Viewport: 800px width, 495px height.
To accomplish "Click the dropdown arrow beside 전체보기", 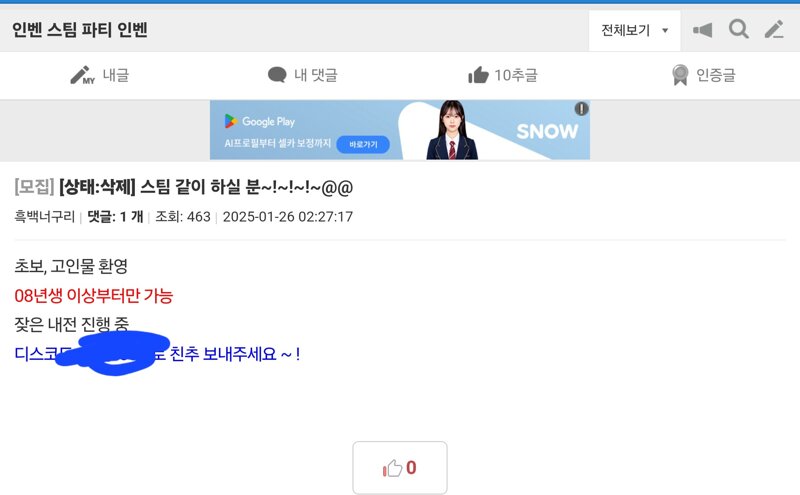I will [665, 31].
